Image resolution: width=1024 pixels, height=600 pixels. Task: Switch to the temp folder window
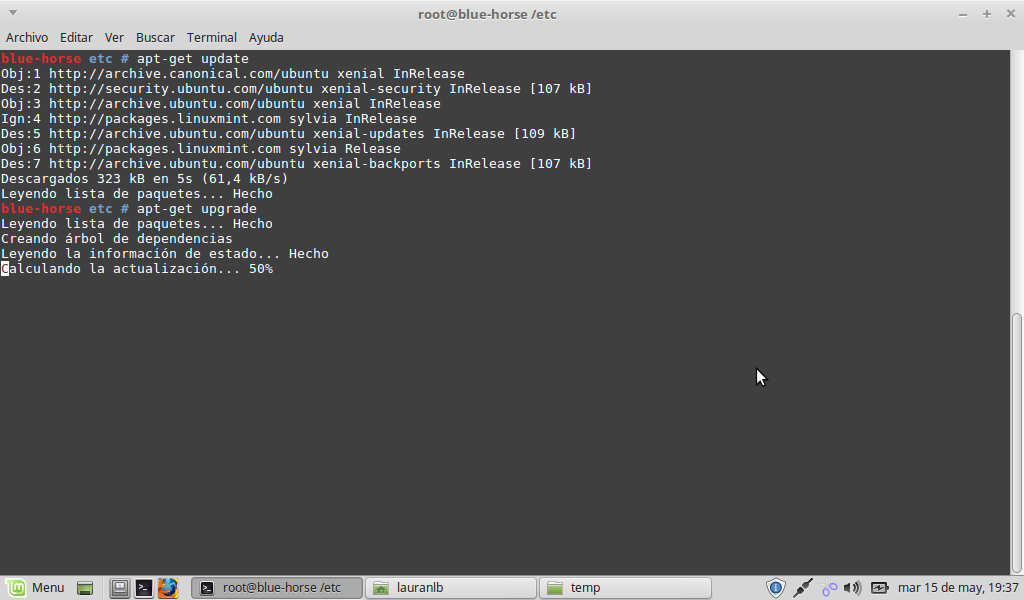pos(624,588)
